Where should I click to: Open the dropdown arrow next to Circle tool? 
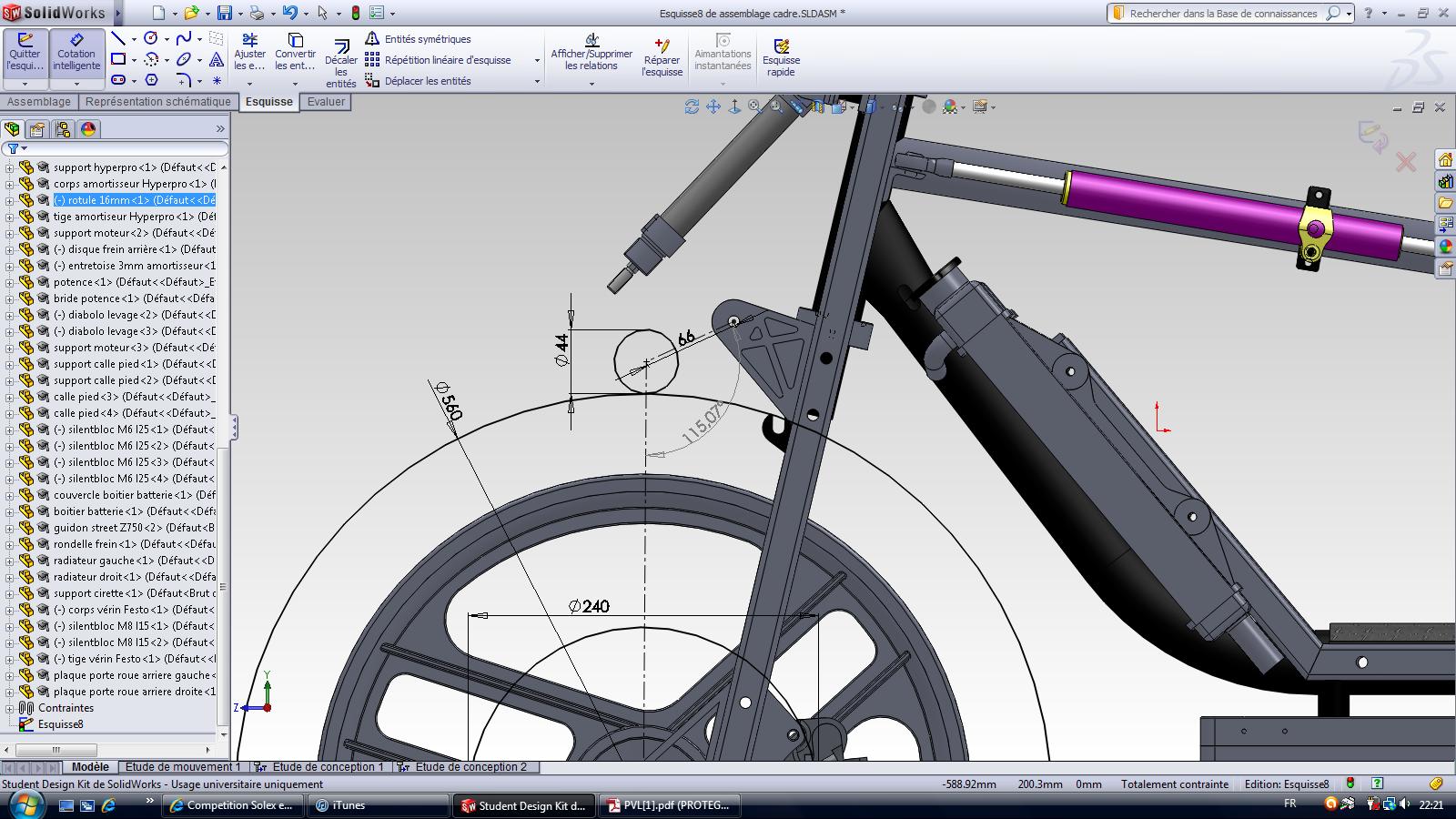[167, 39]
